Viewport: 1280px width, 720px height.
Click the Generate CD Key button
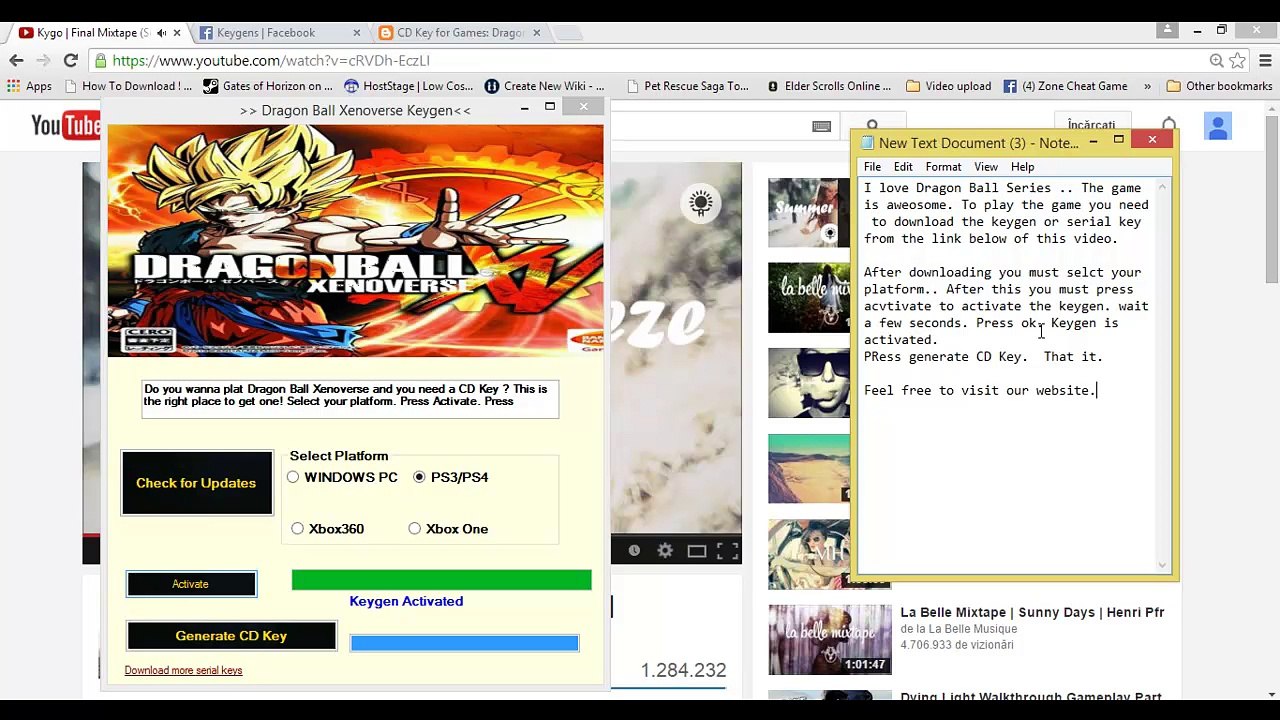231,636
